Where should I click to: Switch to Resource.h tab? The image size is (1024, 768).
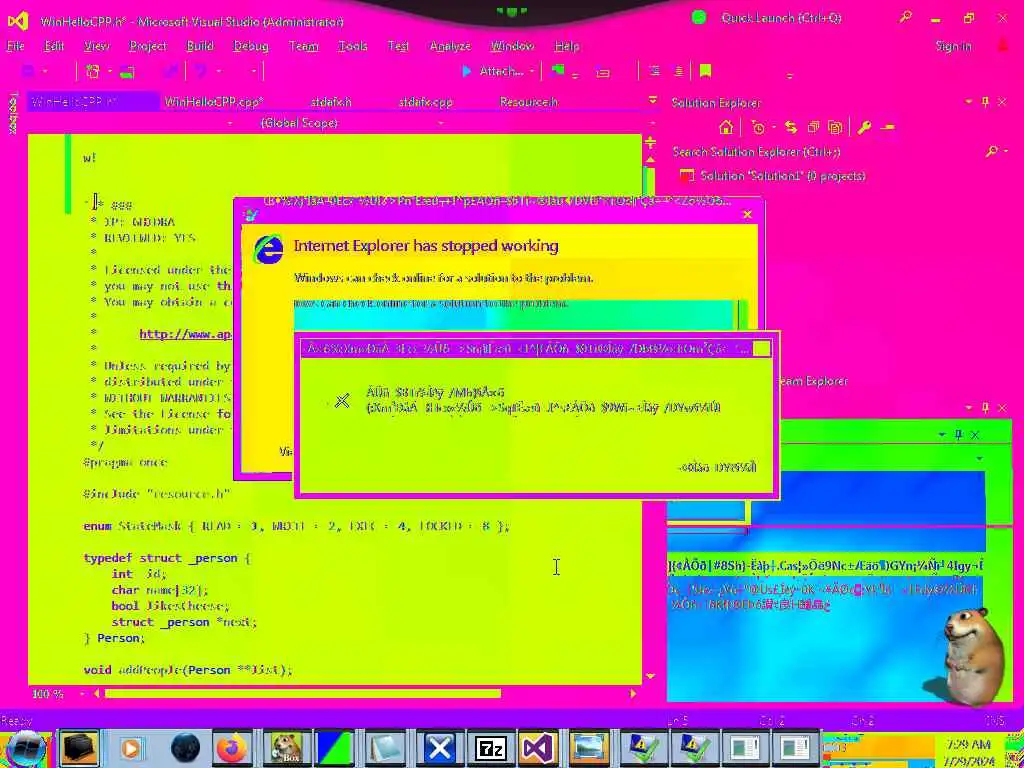528,102
